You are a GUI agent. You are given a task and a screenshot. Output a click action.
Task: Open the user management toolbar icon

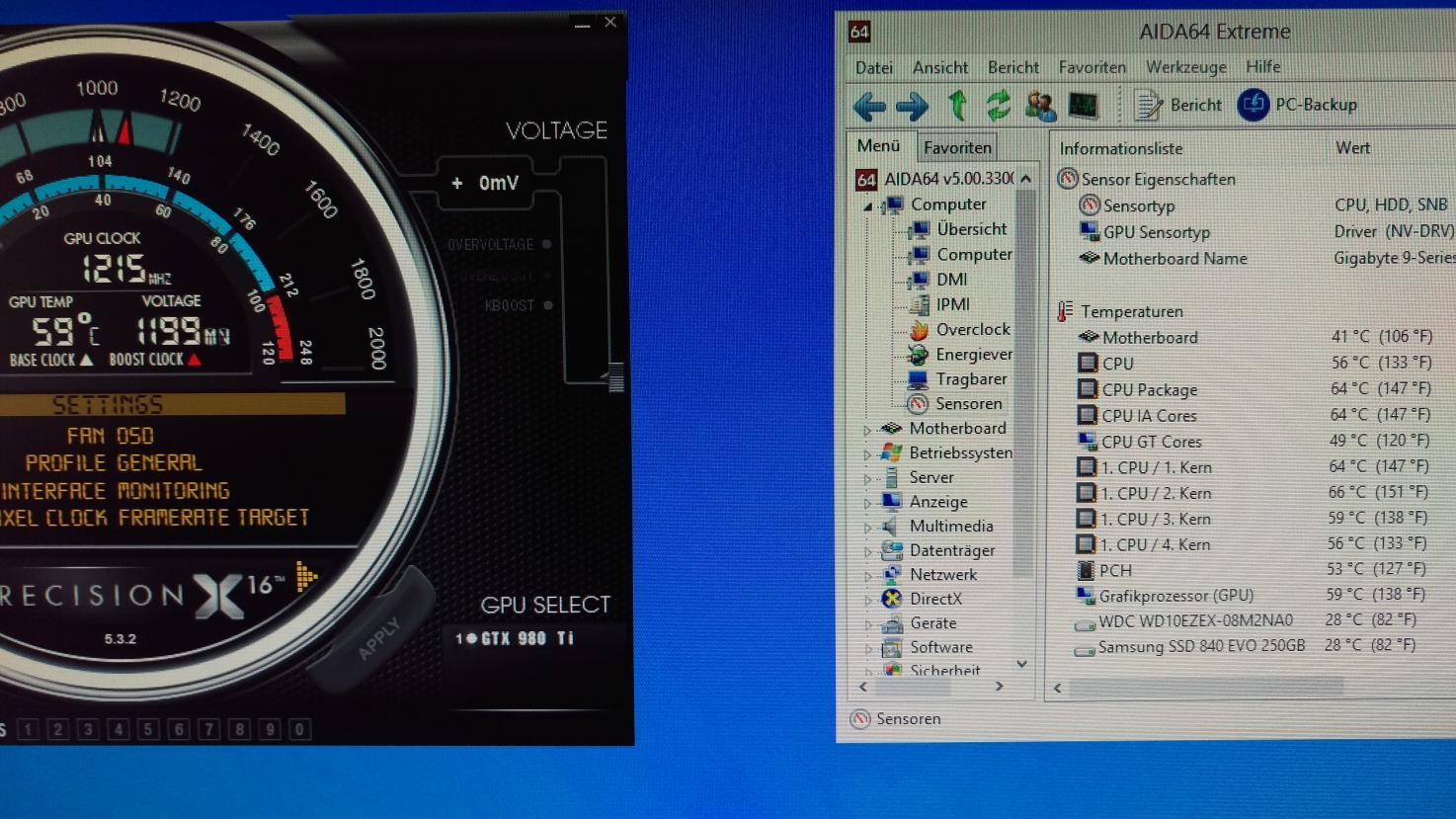[1040, 105]
